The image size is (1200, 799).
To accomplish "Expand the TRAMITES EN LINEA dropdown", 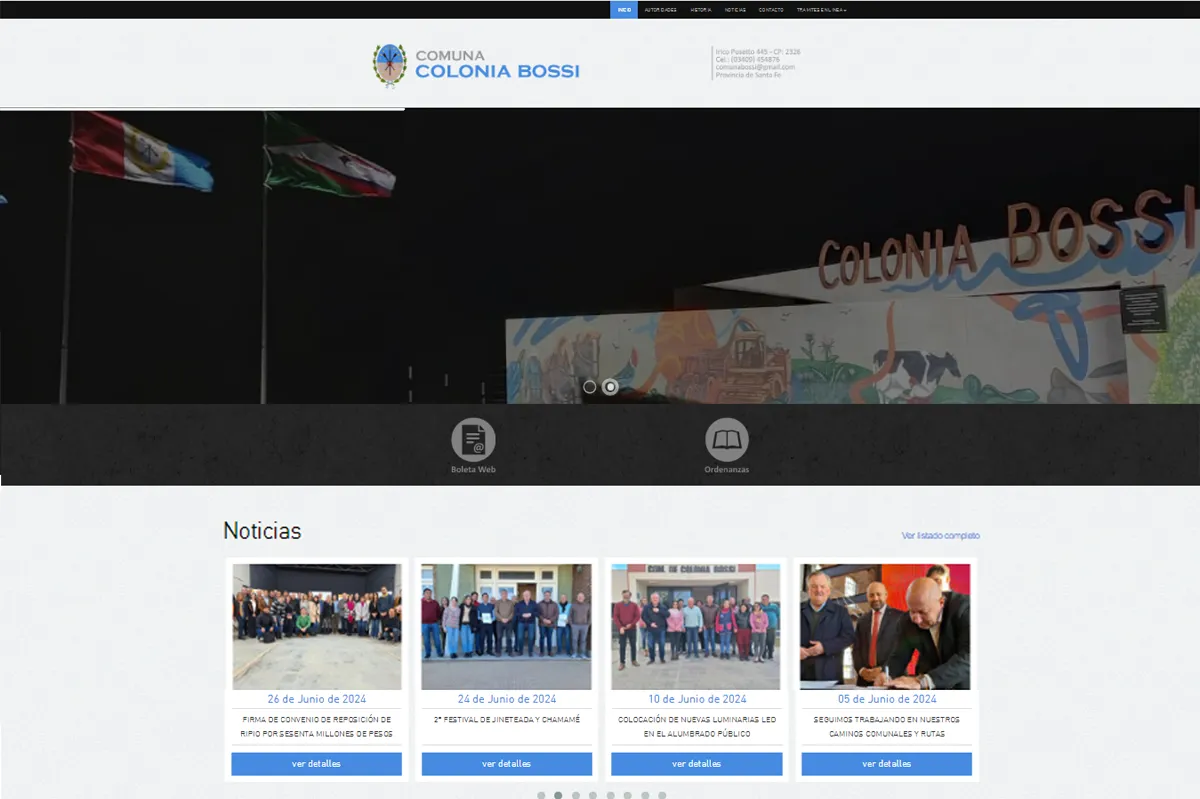I will (820, 9).
